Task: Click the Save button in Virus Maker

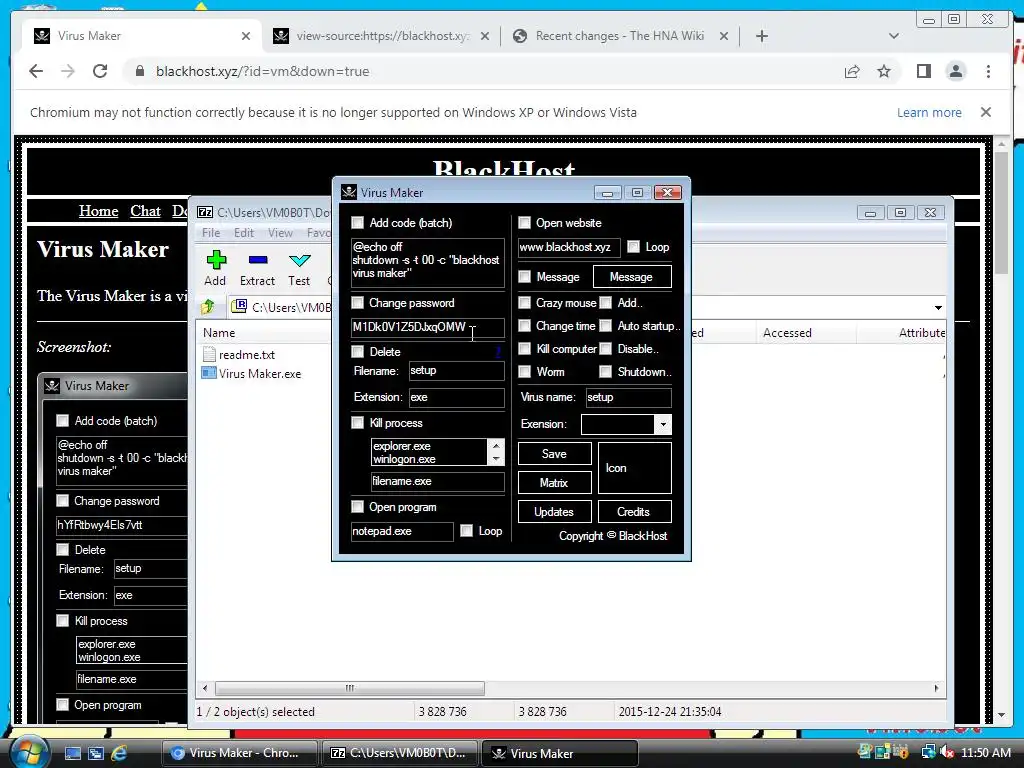Action: (554, 454)
